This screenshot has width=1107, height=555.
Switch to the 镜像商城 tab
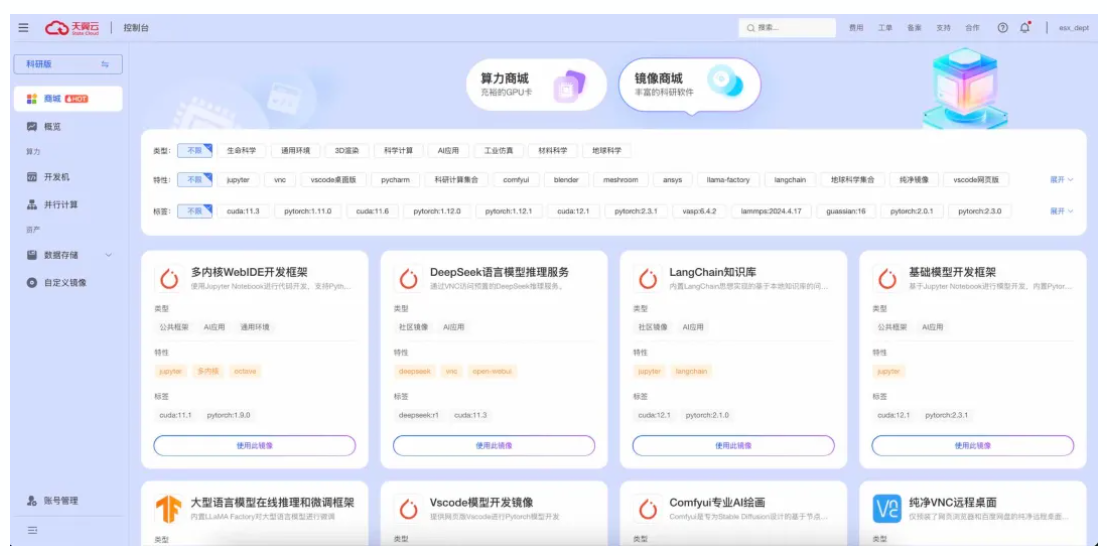point(690,85)
